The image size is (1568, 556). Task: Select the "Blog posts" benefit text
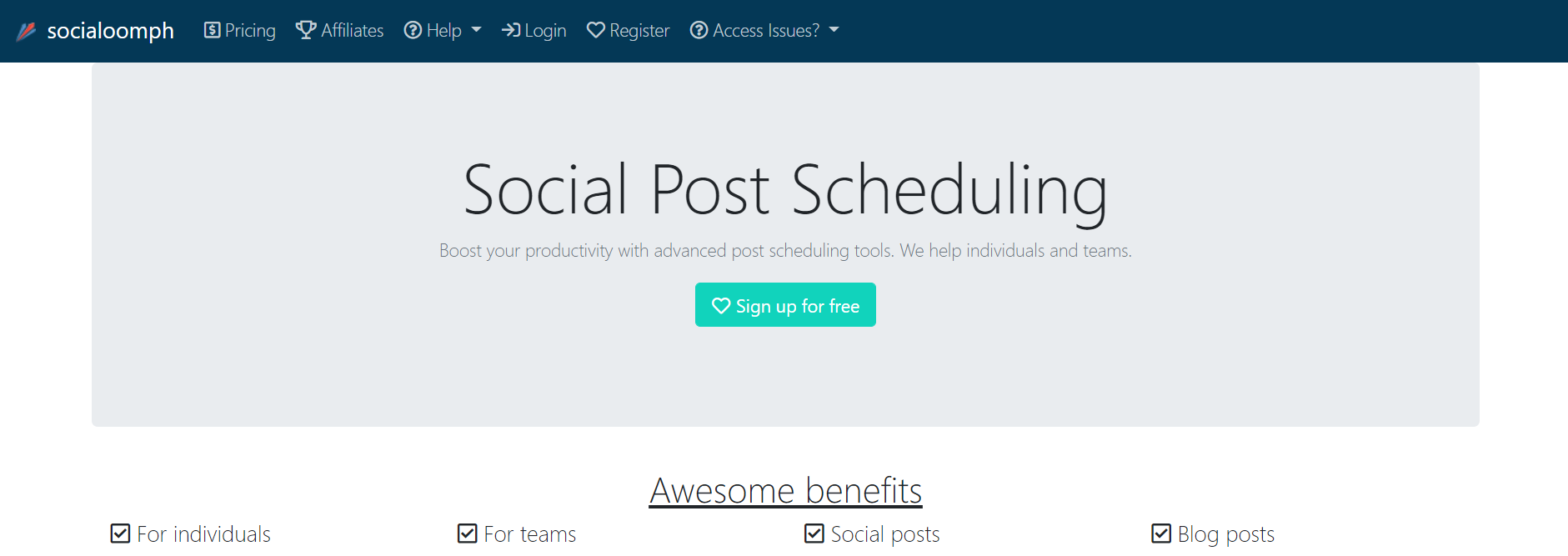[x=1226, y=534]
